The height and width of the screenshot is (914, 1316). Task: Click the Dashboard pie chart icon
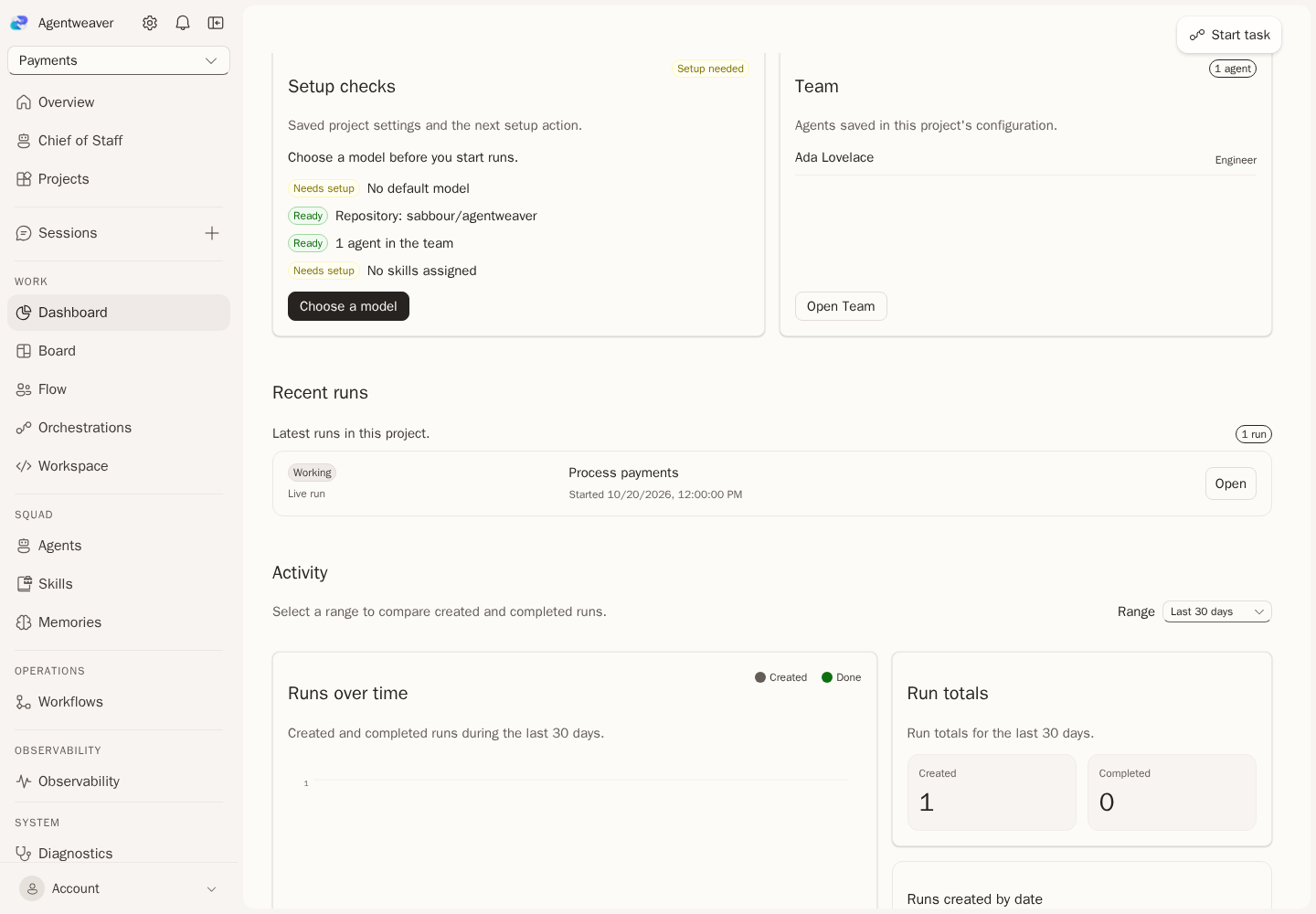(x=24, y=313)
